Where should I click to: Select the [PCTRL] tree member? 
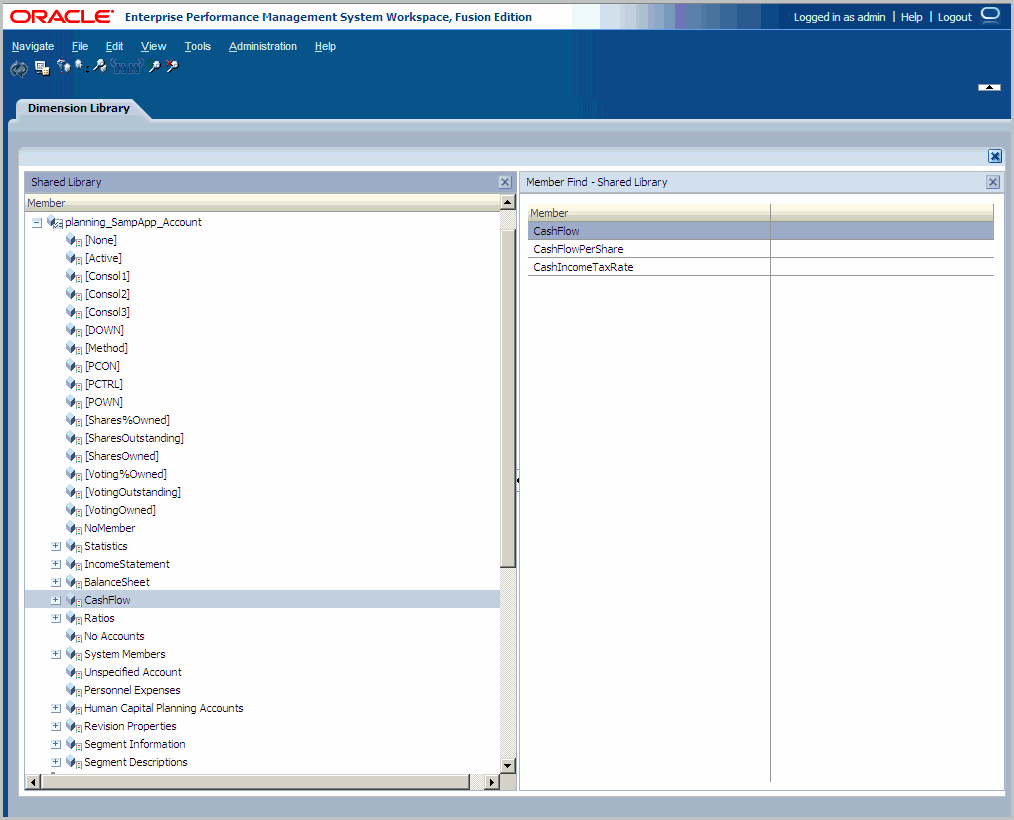[103, 384]
